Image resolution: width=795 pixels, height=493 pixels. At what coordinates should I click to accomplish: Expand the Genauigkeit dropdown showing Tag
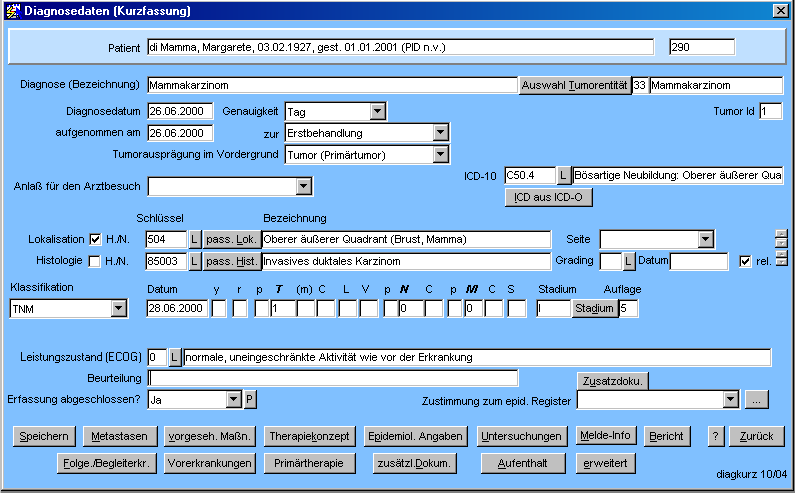coord(377,111)
